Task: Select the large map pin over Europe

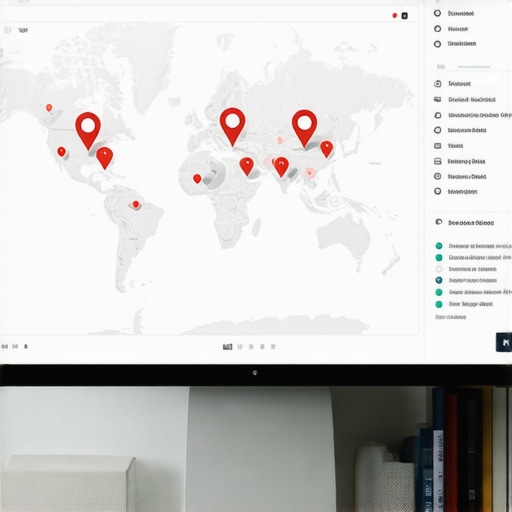Action: click(x=232, y=127)
